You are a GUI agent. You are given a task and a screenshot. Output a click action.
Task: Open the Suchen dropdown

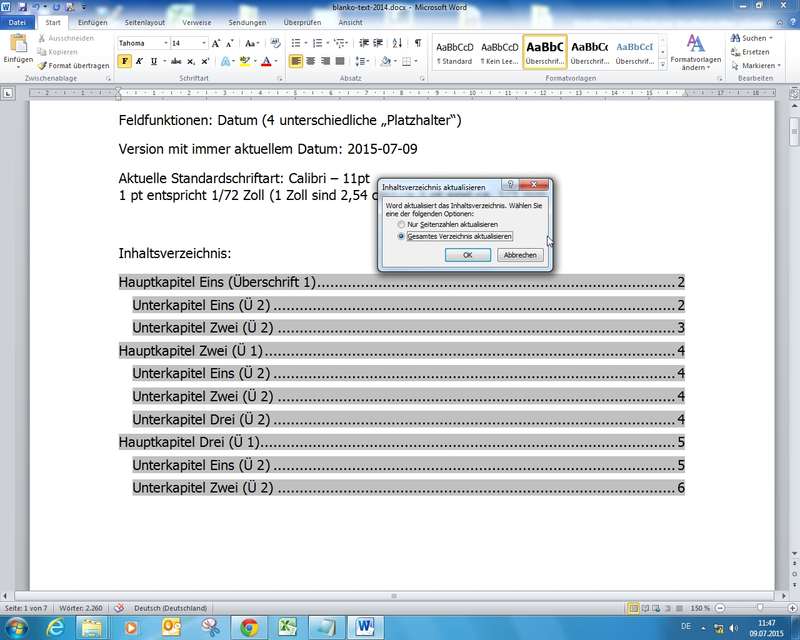770,38
